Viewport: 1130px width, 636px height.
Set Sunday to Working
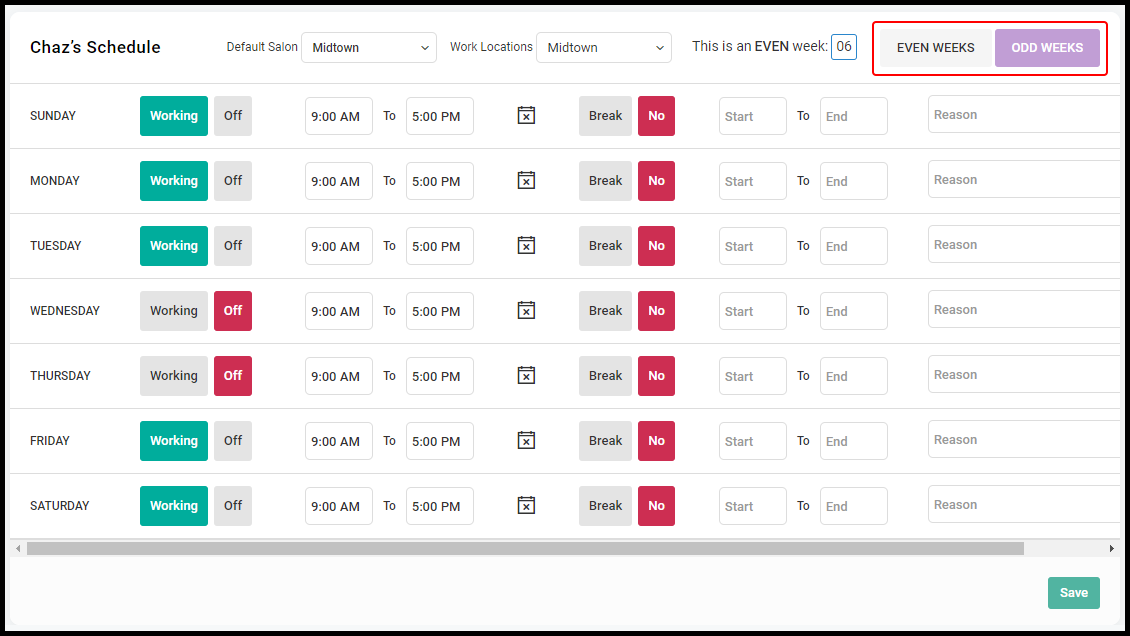tap(174, 116)
